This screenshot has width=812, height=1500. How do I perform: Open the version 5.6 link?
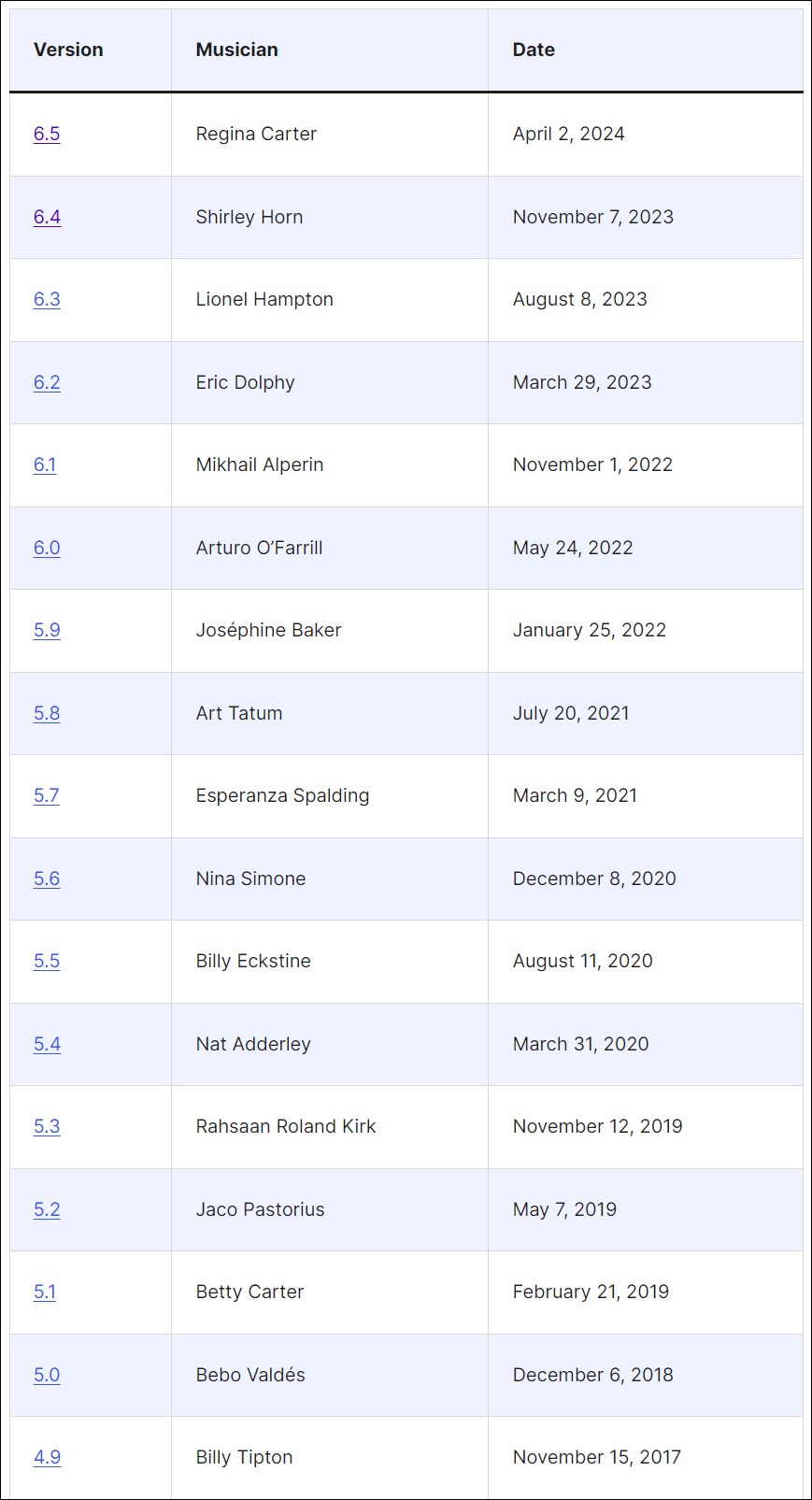click(47, 879)
